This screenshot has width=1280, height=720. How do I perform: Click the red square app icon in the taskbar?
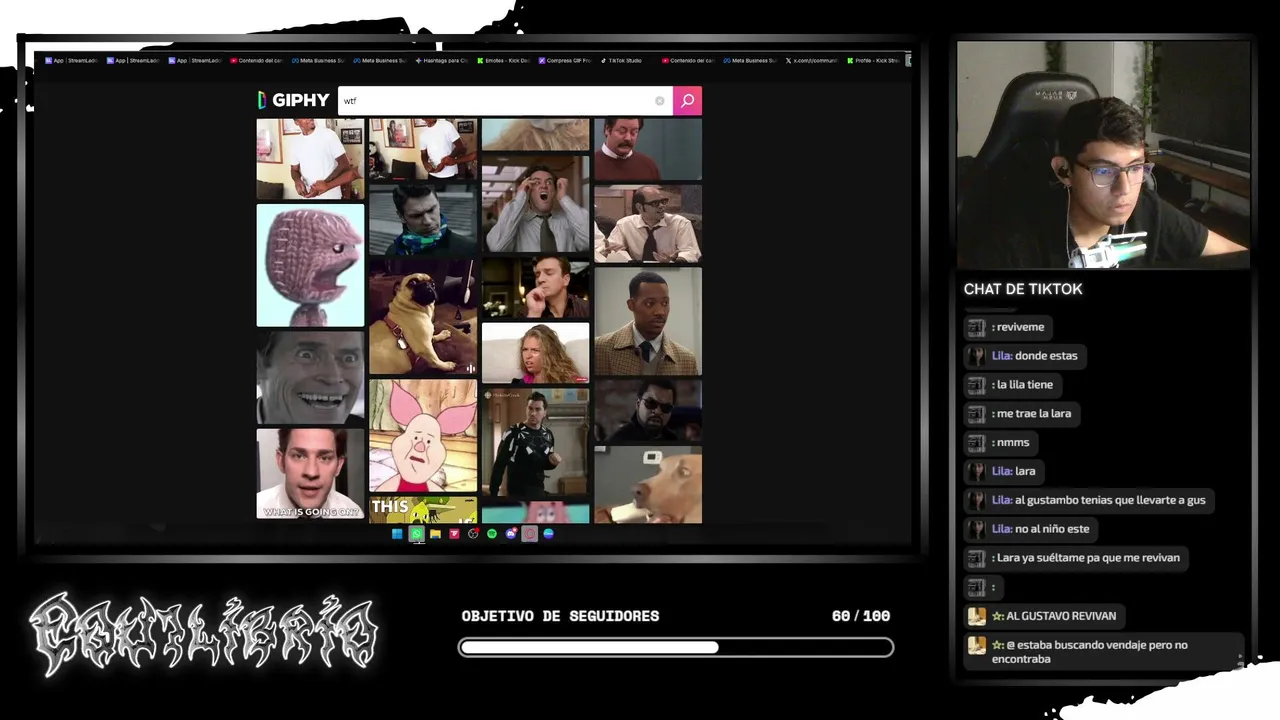click(454, 534)
